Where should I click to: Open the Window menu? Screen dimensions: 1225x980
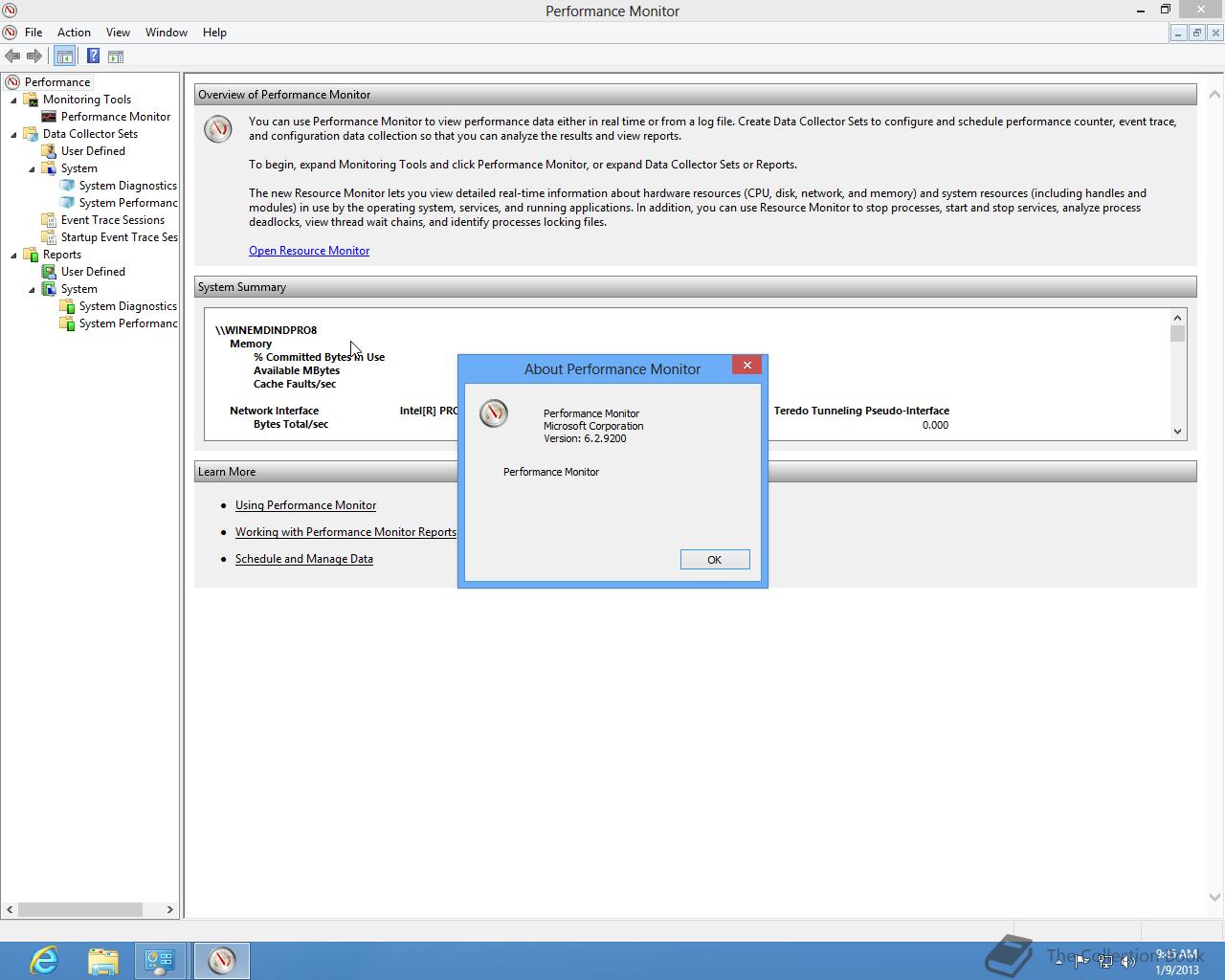167,33
